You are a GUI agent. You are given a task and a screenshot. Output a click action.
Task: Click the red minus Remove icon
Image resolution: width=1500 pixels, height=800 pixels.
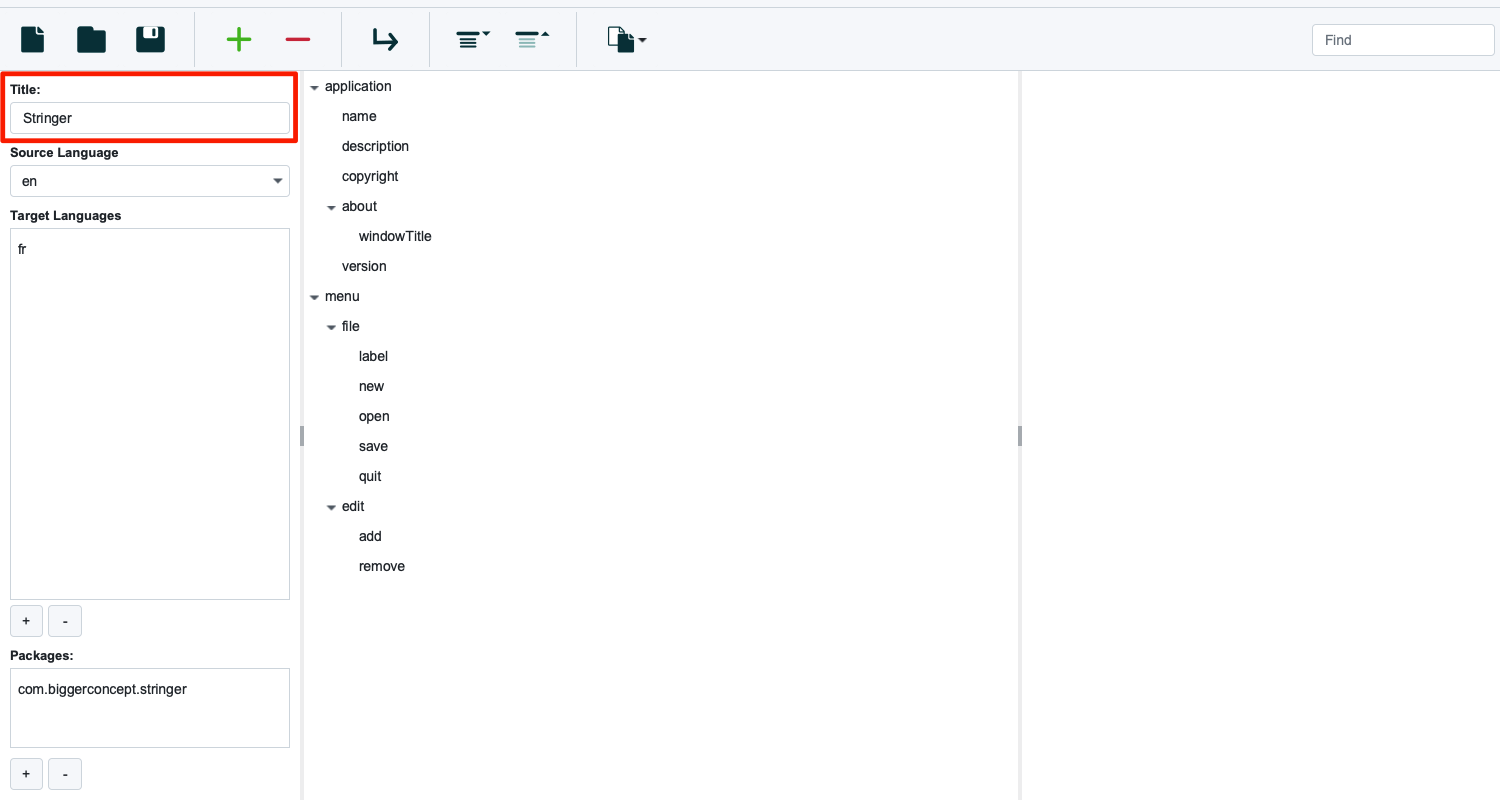[298, 39]
